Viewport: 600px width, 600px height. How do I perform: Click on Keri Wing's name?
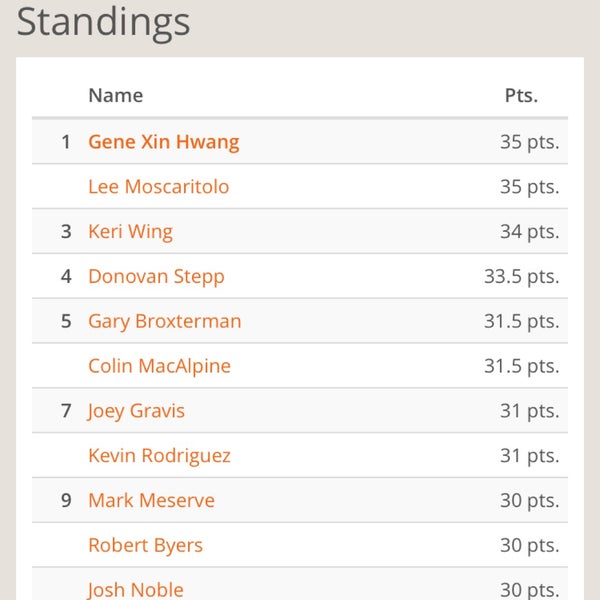[x=130, y=232]
